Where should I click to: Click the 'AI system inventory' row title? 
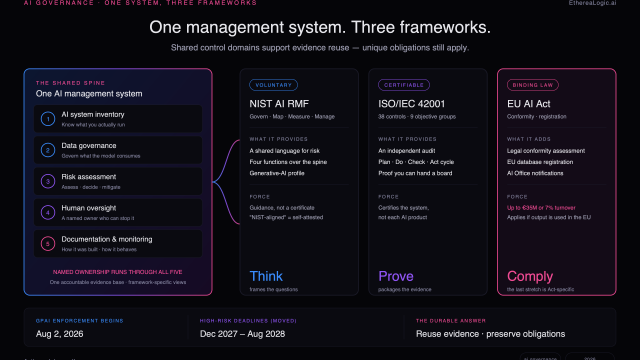(93, 115)
